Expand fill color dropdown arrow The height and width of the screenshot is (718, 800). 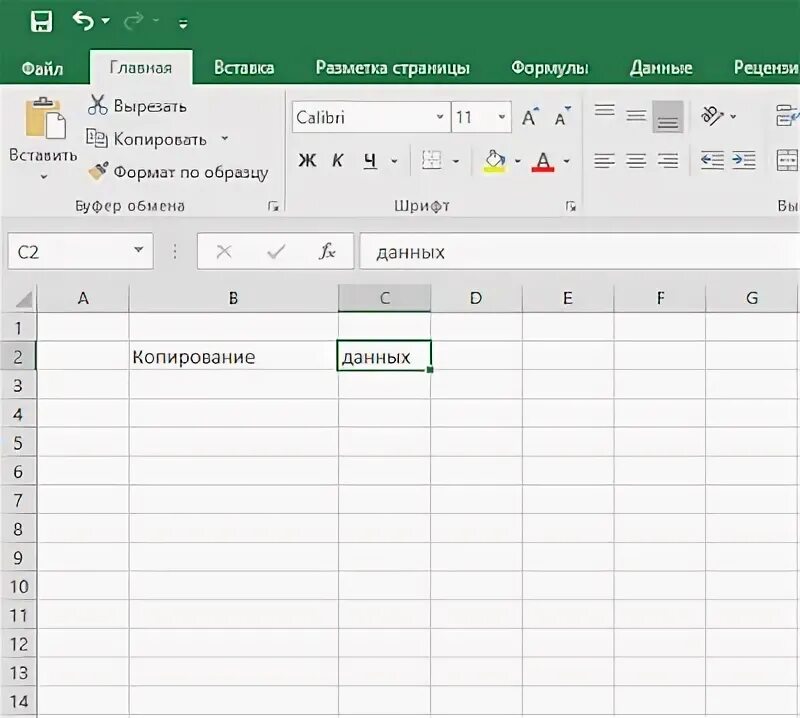click(517, 161)
